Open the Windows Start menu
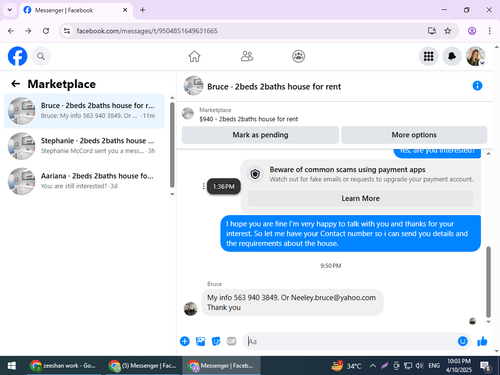Screen dimensions: 500x375 click(12, 366)
